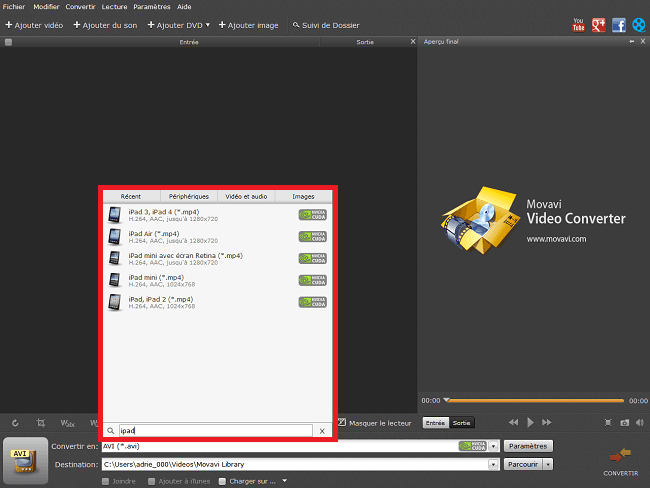Viewport: 650px width, 488px height.
Task: Open the Lecture menu
Action: click(x=114, y=7)
